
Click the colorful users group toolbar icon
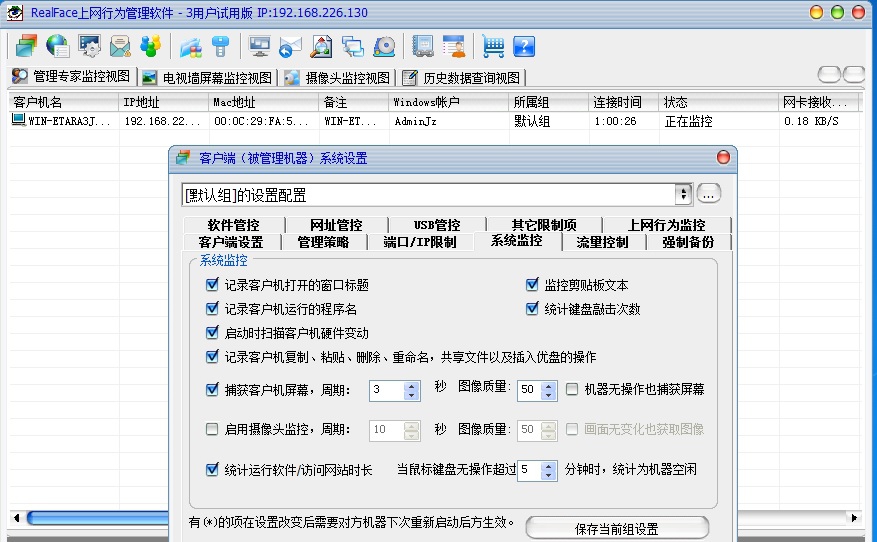[150, 46]
